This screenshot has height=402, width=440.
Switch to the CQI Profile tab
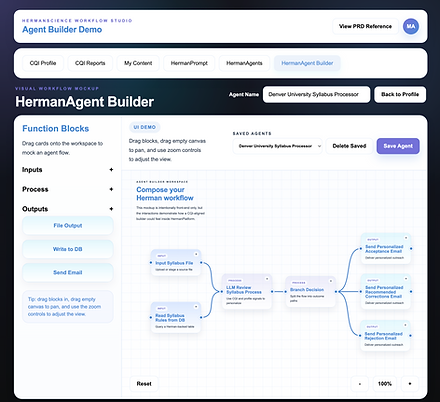point(43,63)
